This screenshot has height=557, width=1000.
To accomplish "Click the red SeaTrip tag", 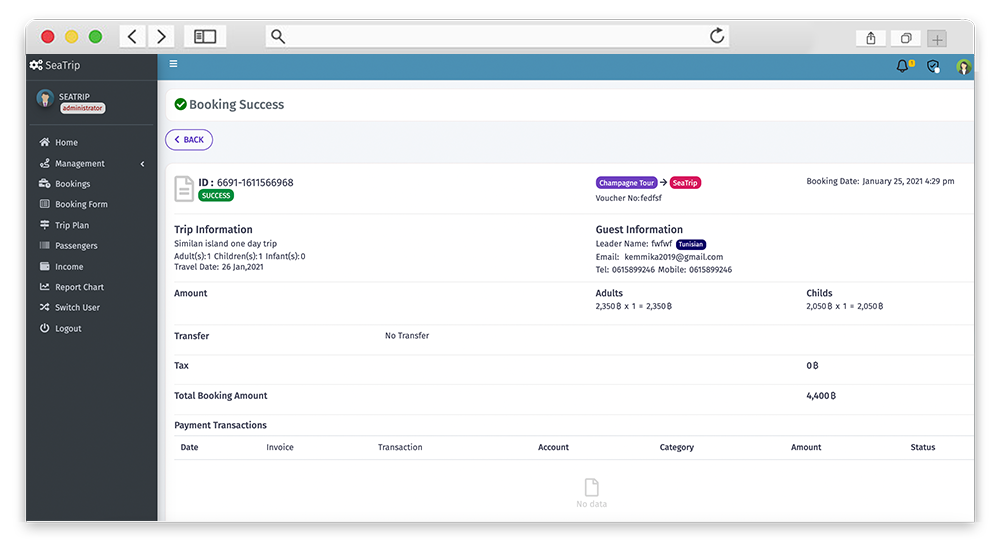I will pos(685,182).
